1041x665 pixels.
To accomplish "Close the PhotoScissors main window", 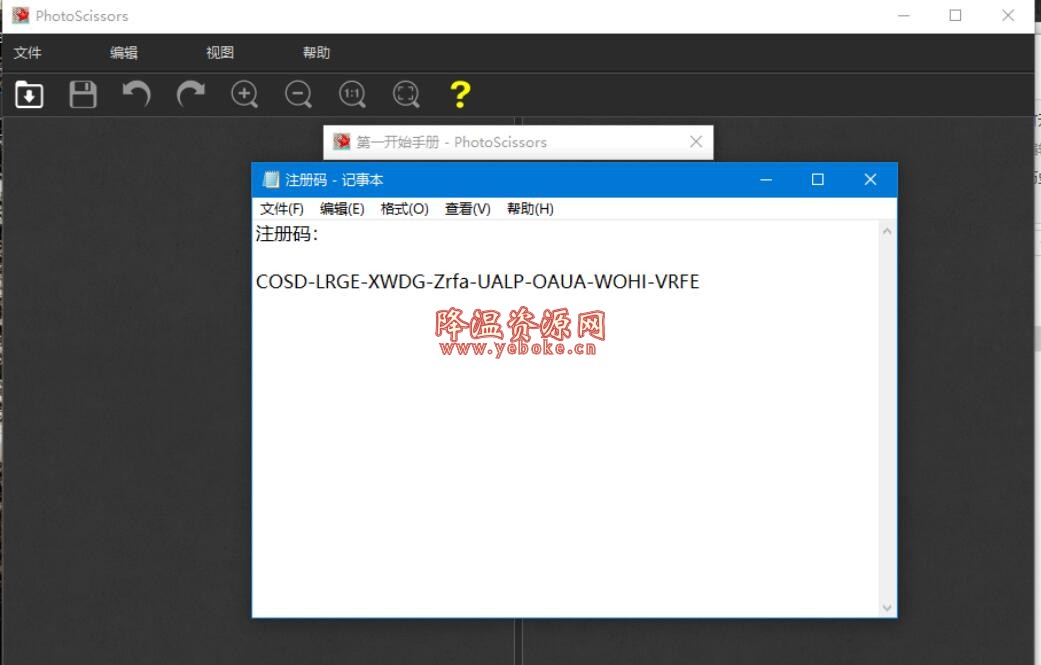I will click(1008, 15).
